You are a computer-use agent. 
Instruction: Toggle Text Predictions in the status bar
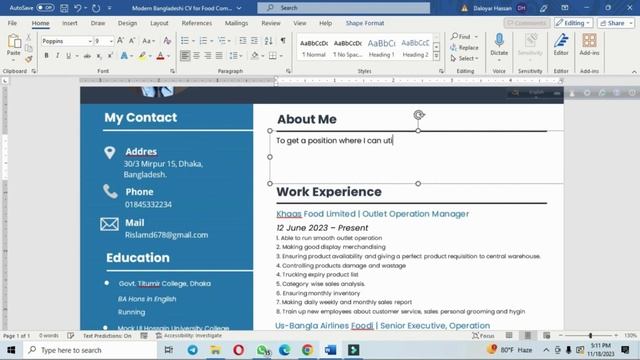[x=107, y=336]
